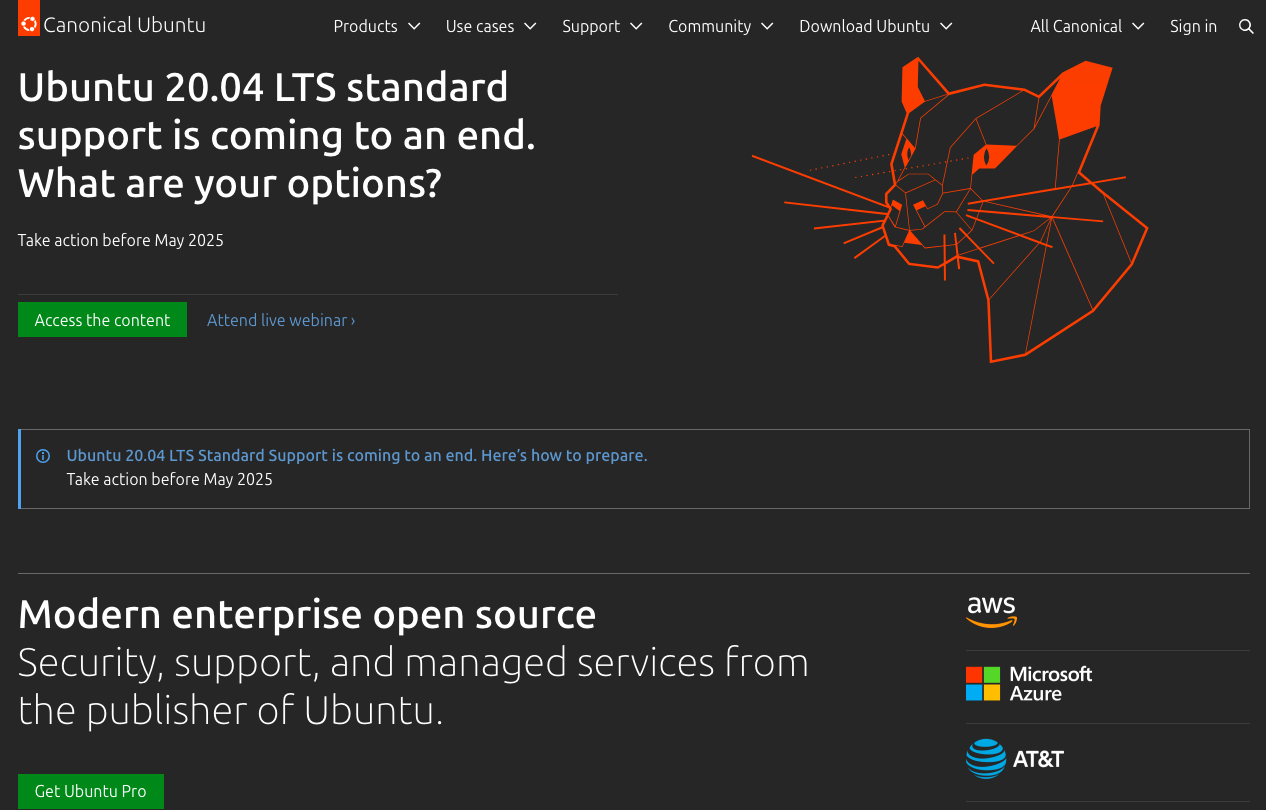
Task: Select the AWS partner logo
Action: pos(991,611)
